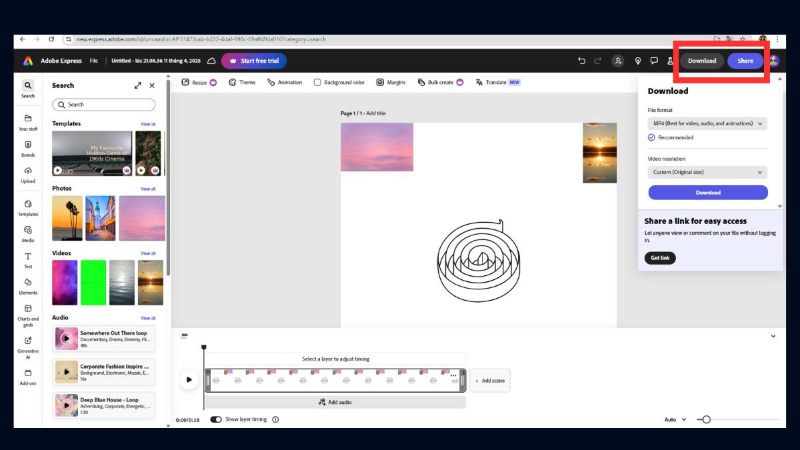Screen dimensions: 800x450
Task: Undo the last action
Action: tap(582, 61)
